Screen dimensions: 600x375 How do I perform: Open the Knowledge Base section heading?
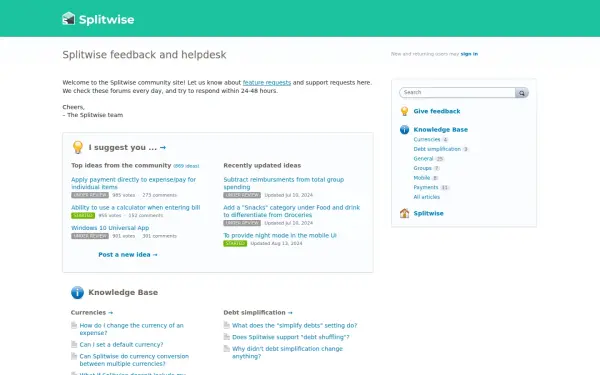click(123, 292)
